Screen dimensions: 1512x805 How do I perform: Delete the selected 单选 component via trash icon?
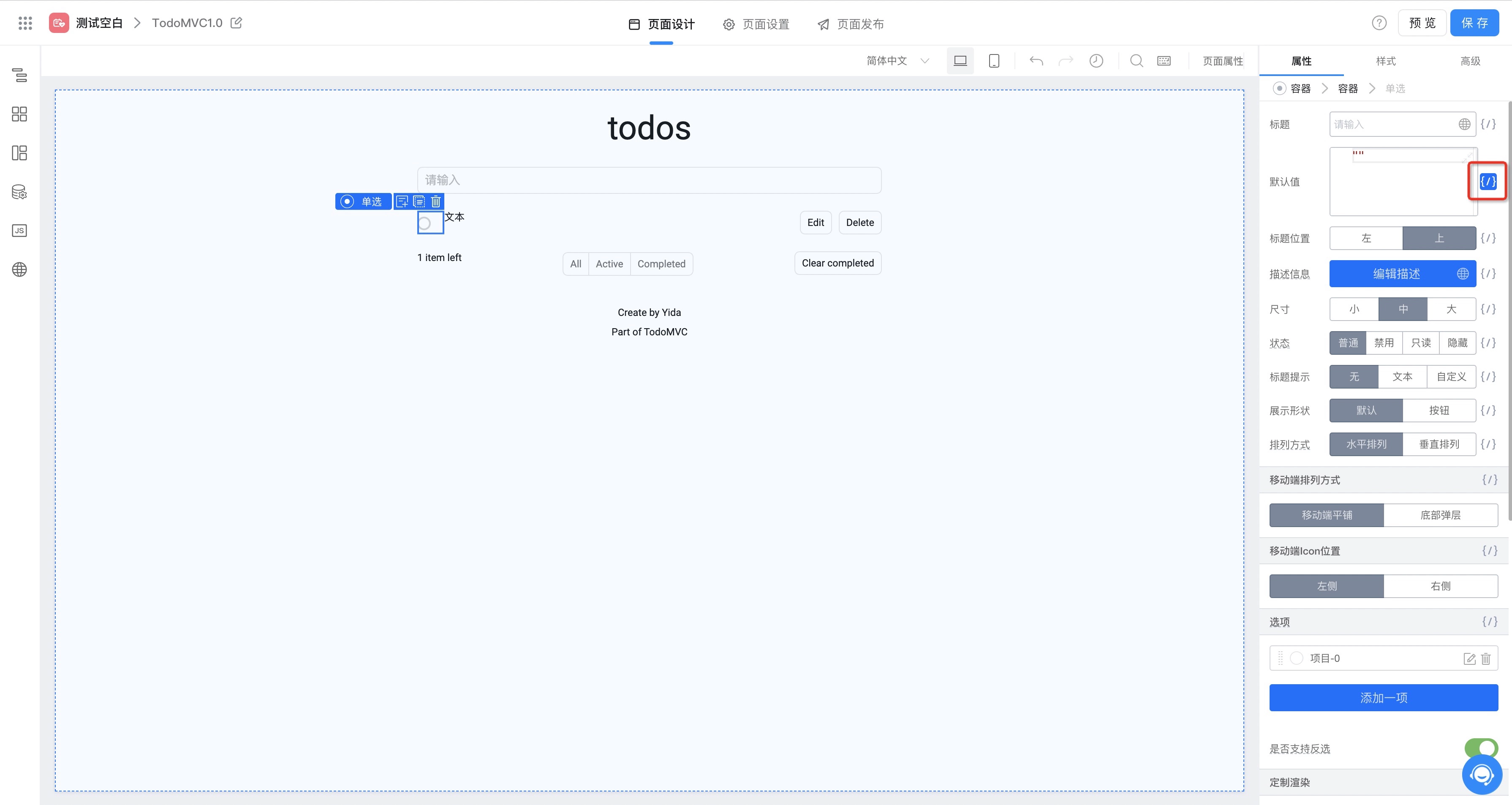coord(435,201)
